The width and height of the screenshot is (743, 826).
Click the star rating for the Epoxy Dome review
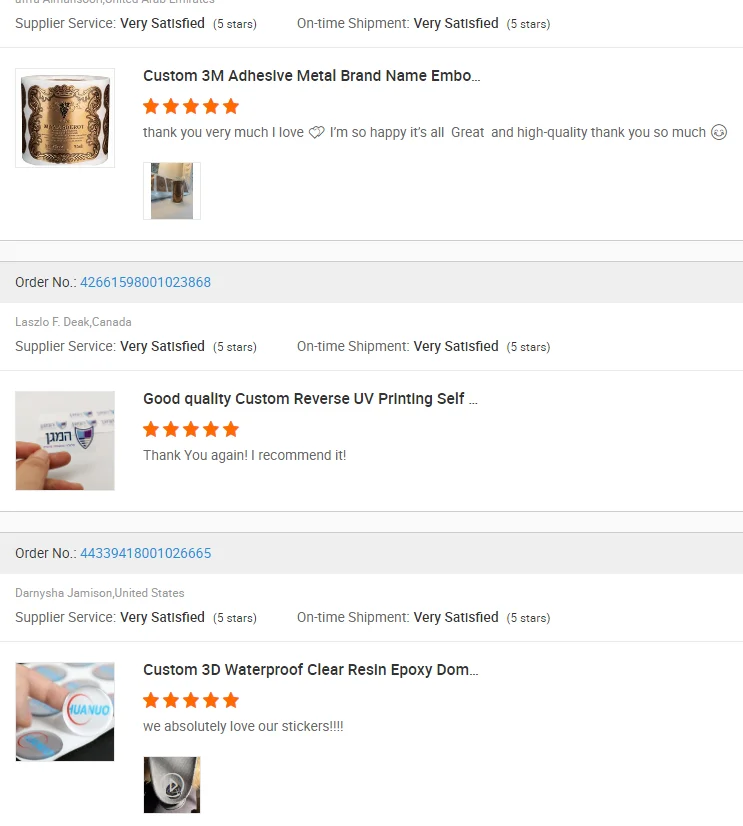[x=191, y=700]
